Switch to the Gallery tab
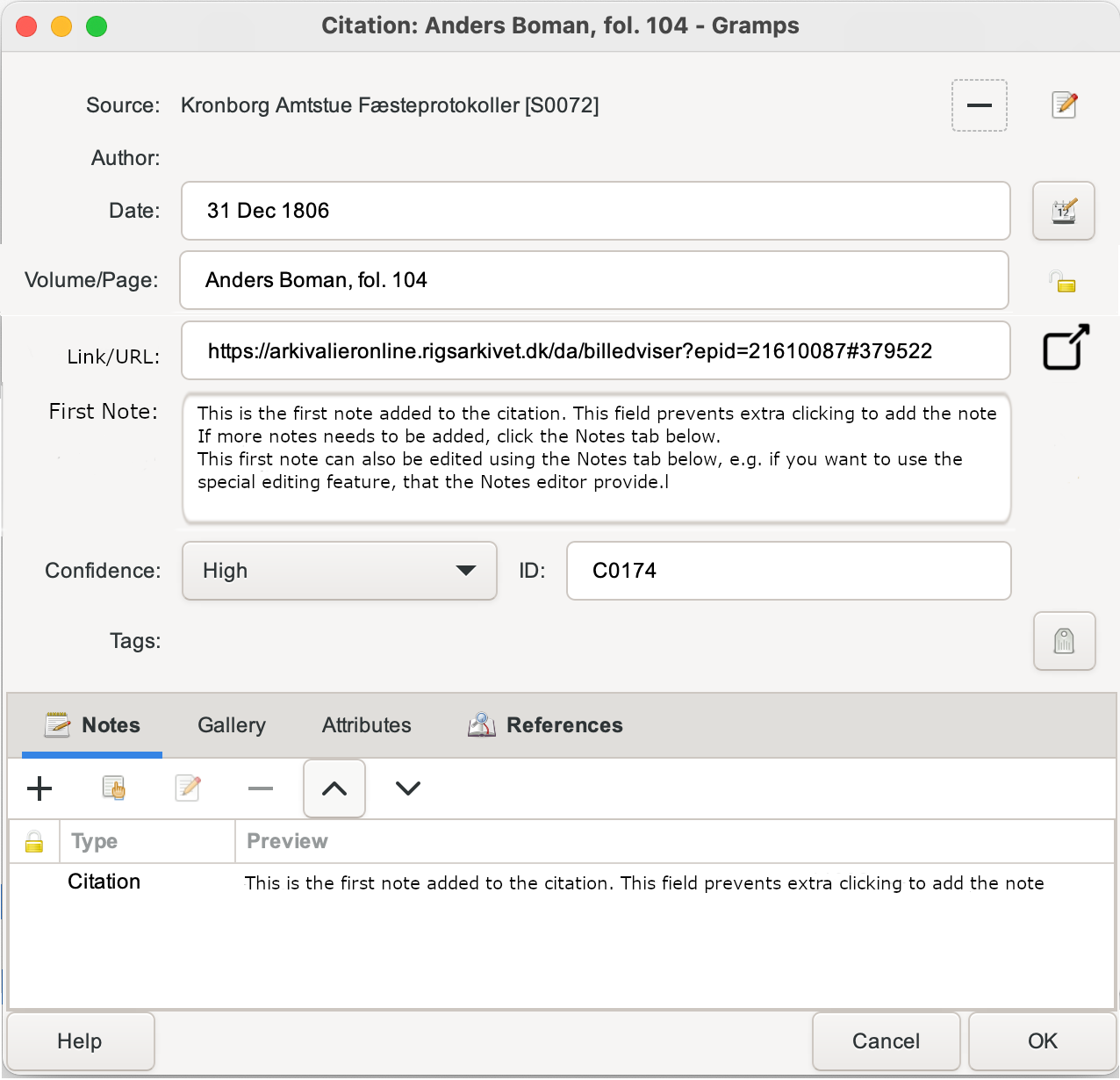1120x1080 pixels. [232, 725]
